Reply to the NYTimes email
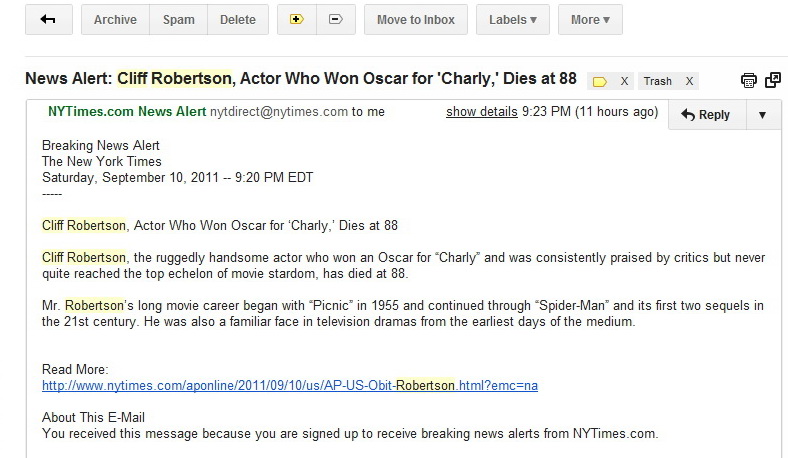 tap(705, 115)
